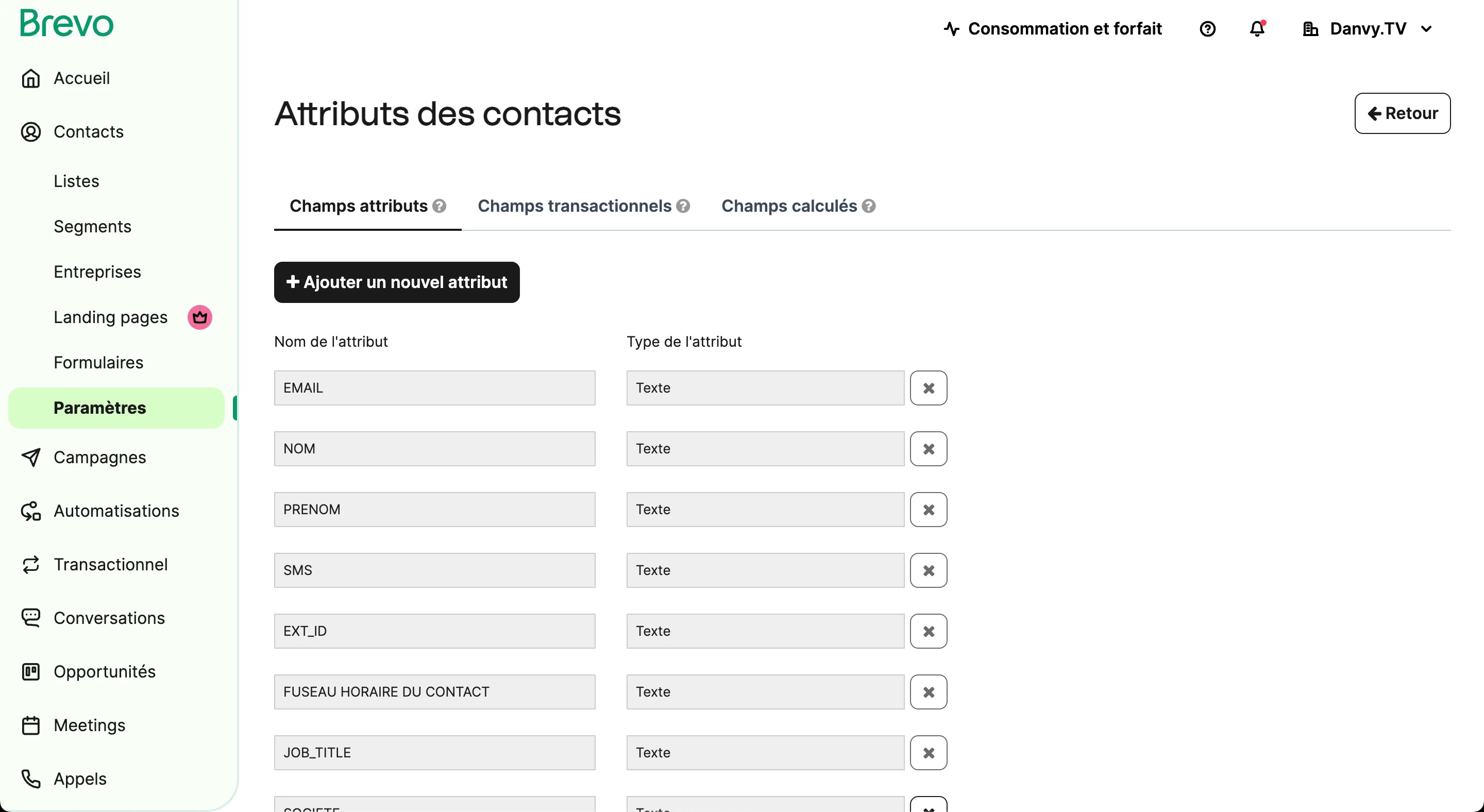The height and width of the screenshot is (812, 1484).
Task: Click the Appels phone icon
Action: tap(30, 779)
